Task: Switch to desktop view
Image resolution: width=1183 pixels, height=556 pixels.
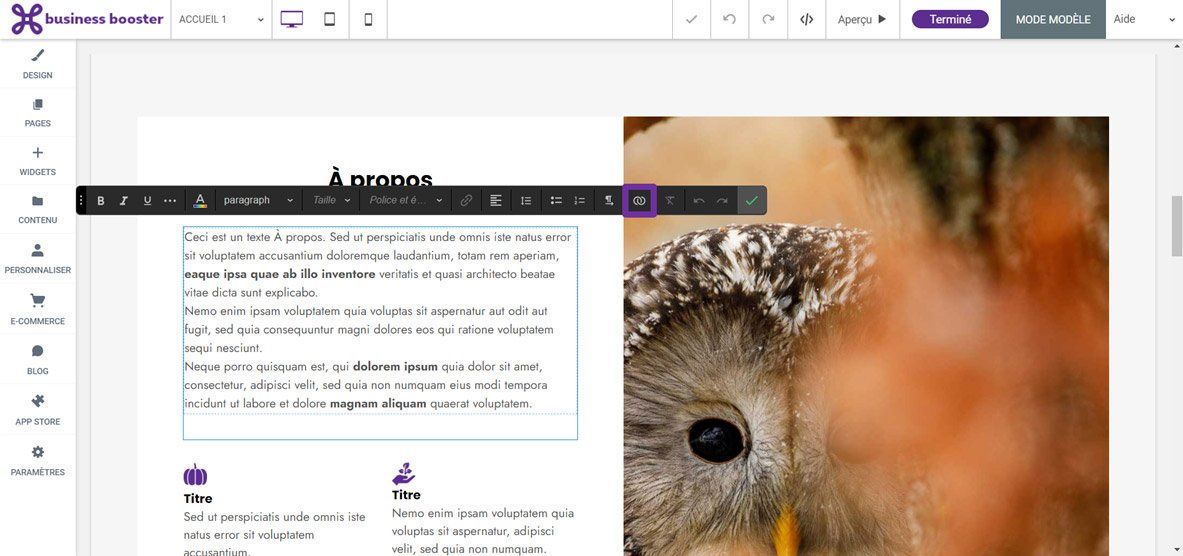Action: point(292,20)
